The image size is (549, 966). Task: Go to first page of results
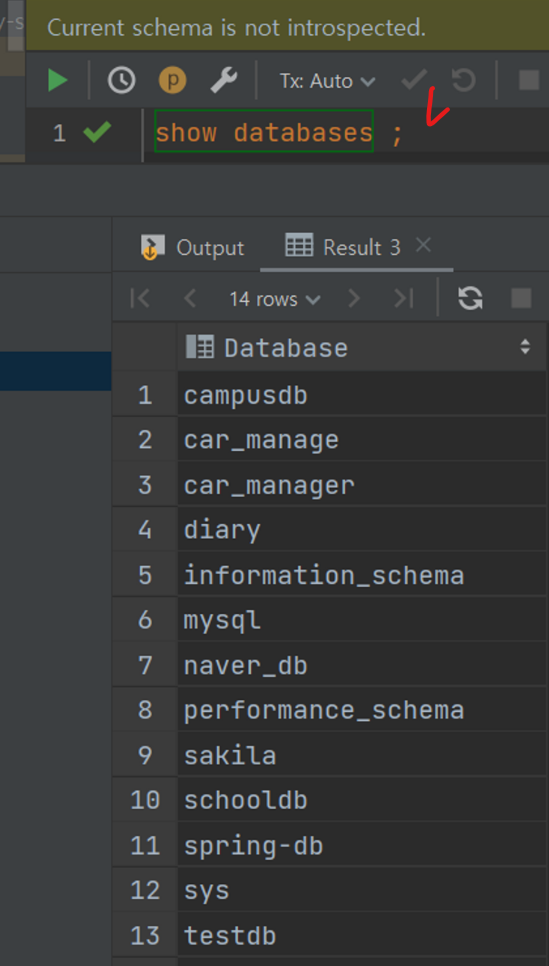pos(140,299)
